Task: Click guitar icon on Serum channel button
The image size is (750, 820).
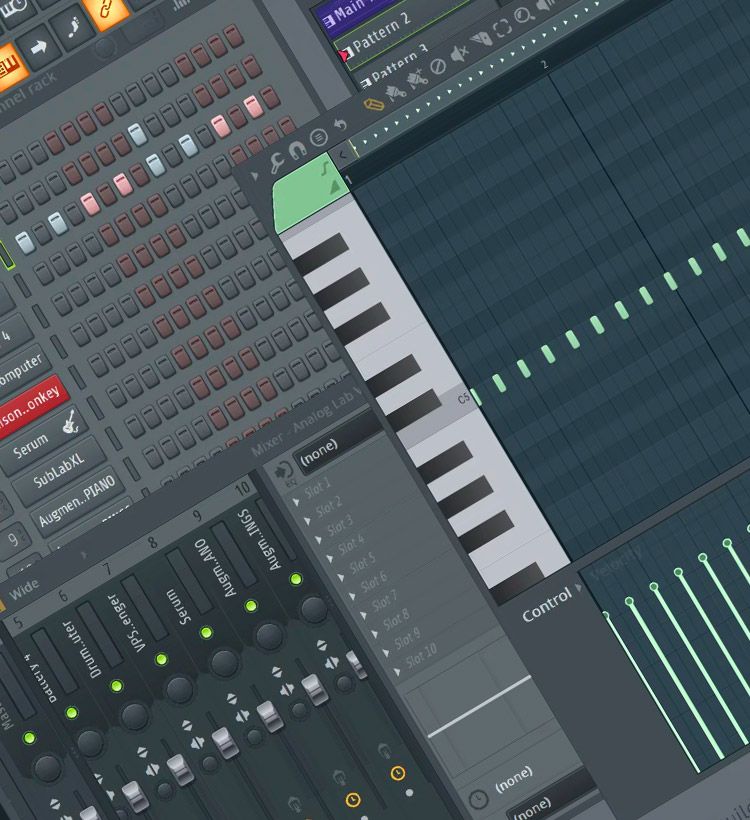Action: pos(70,423)
